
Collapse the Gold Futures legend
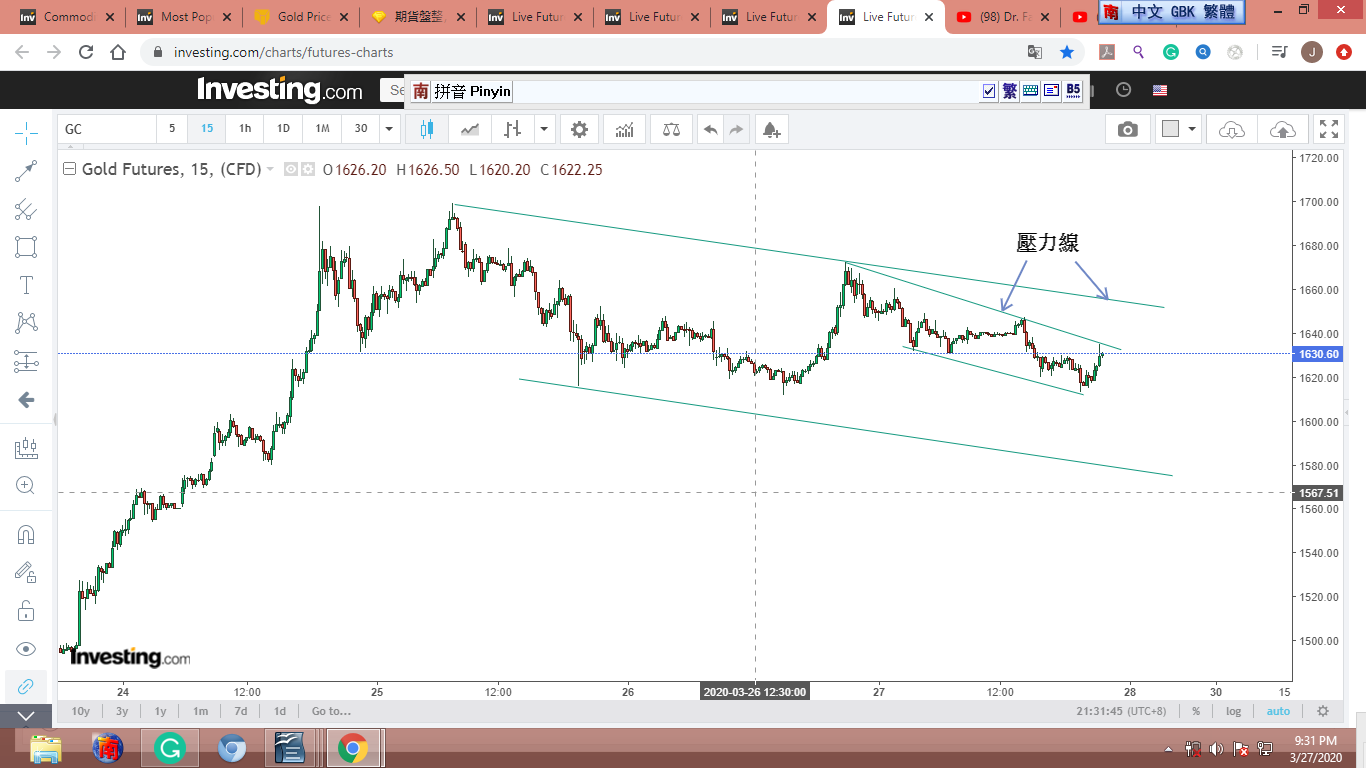[69, 170]
